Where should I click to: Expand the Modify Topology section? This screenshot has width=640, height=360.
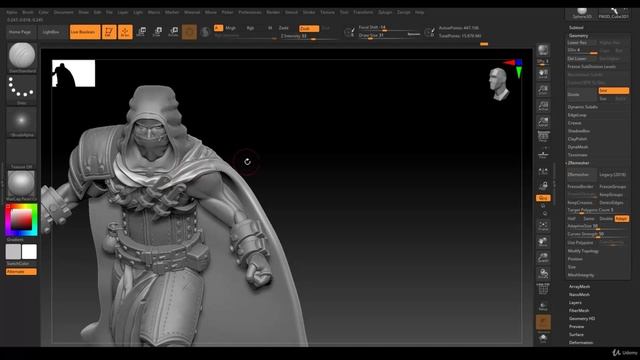[583, 251]
